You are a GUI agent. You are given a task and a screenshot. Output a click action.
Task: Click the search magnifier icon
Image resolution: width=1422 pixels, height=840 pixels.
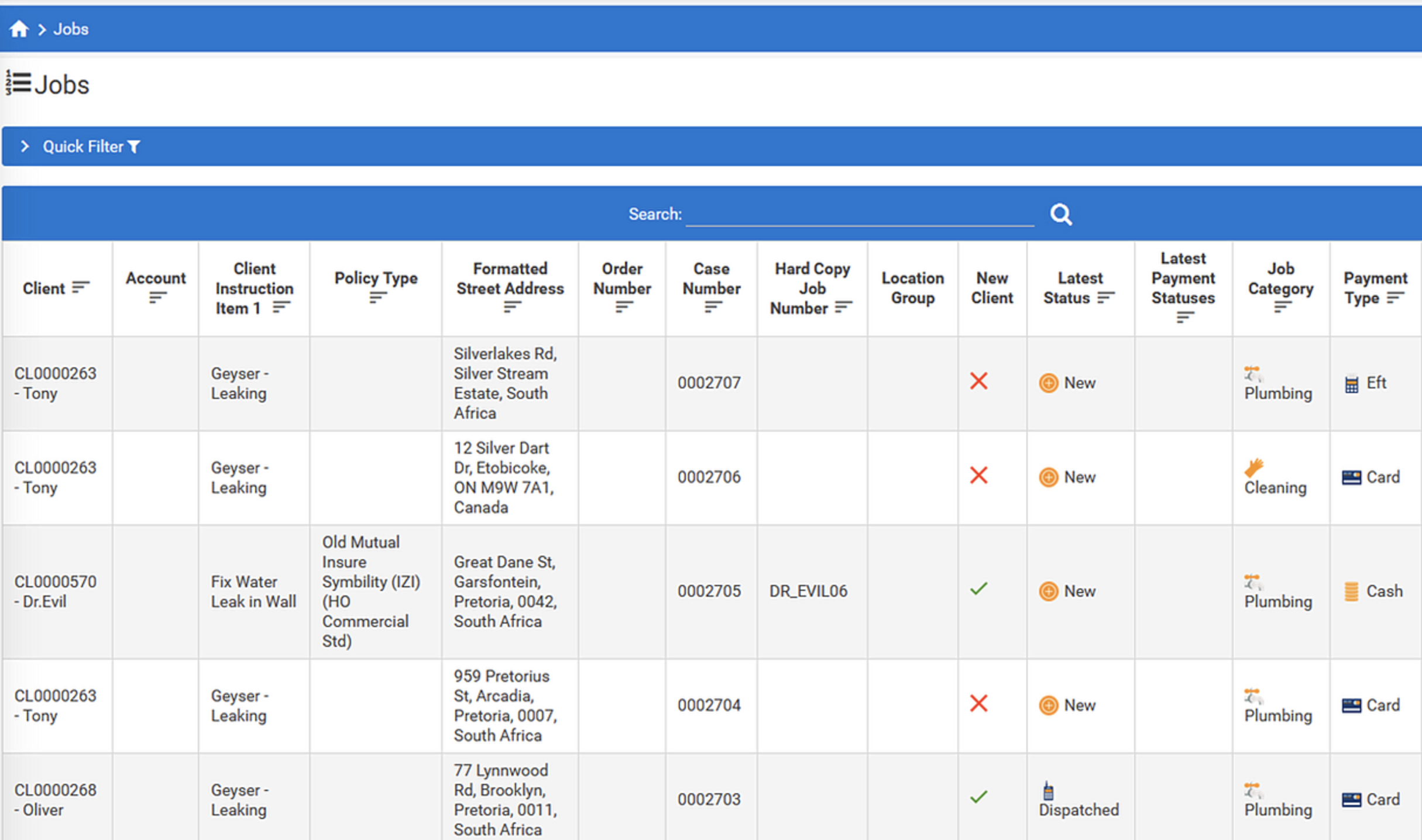(x=1060, y=215)
